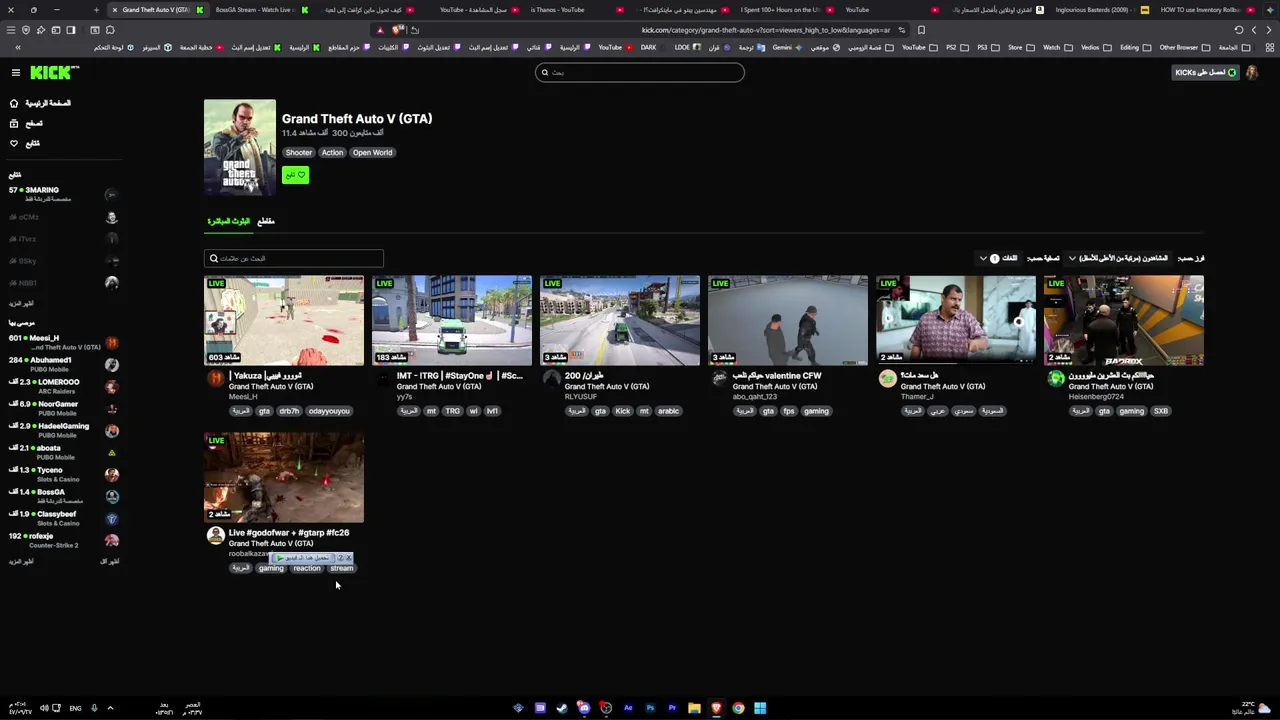Open Classybeef in recommended channels
Image resolution: width=1280 pixels, height=720 pixels.
point(63,518)
